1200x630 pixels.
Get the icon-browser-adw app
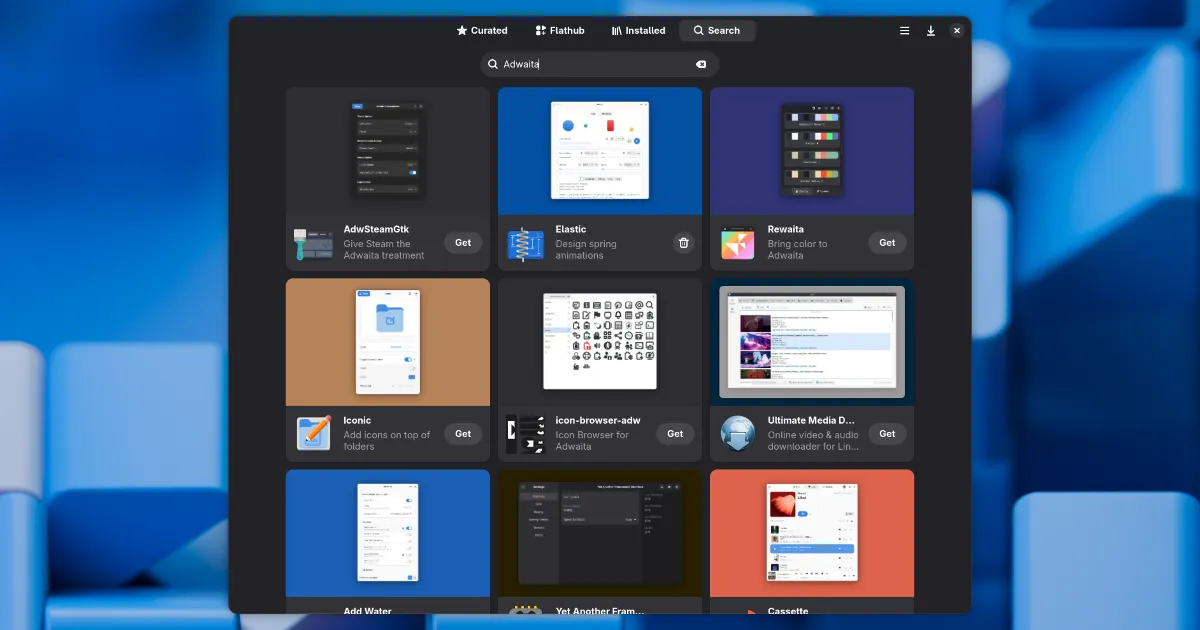pyautogui.click(x=675, y=433)
